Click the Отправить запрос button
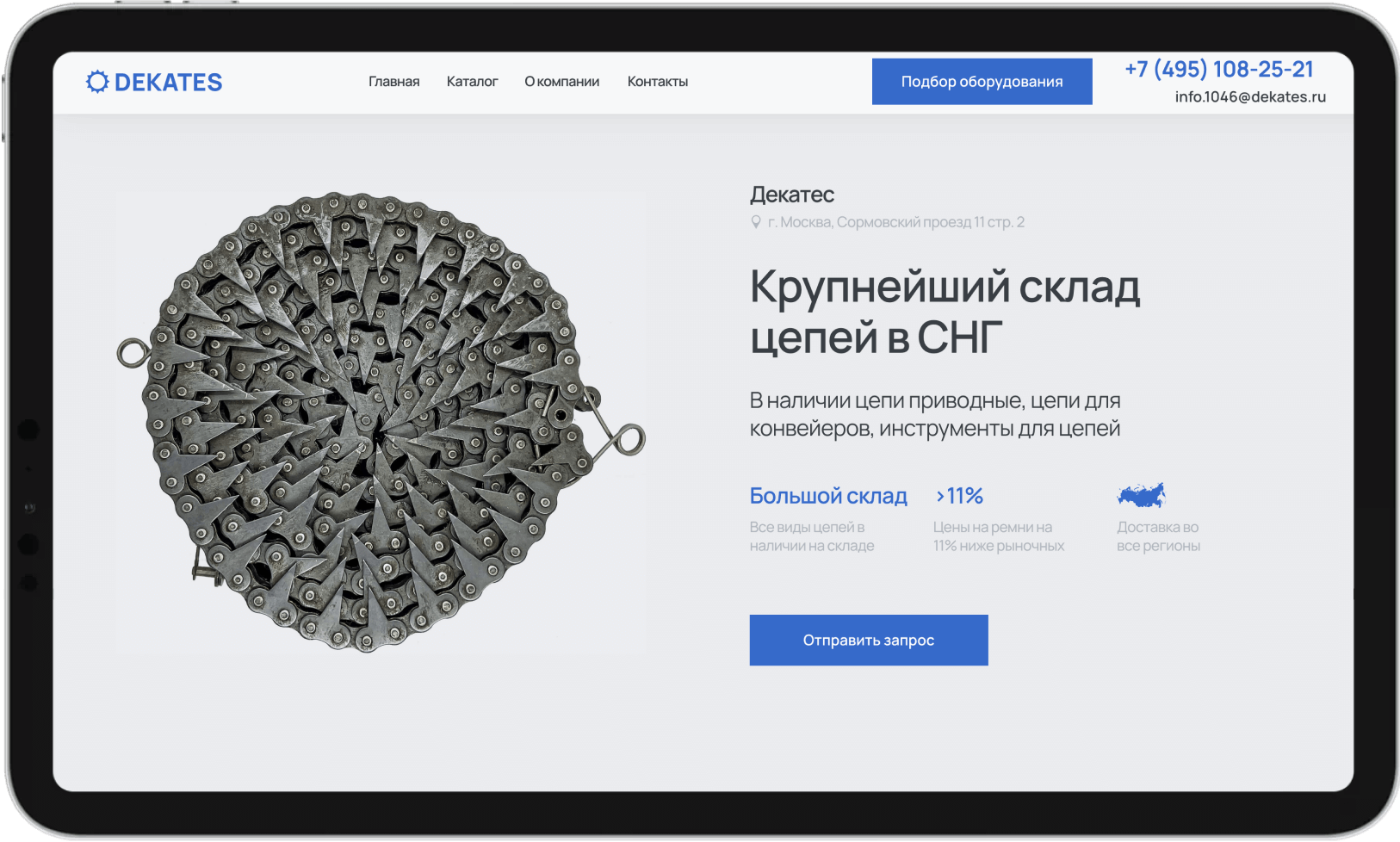Screen dimensions: 1400x842 (x=869, y=640)
